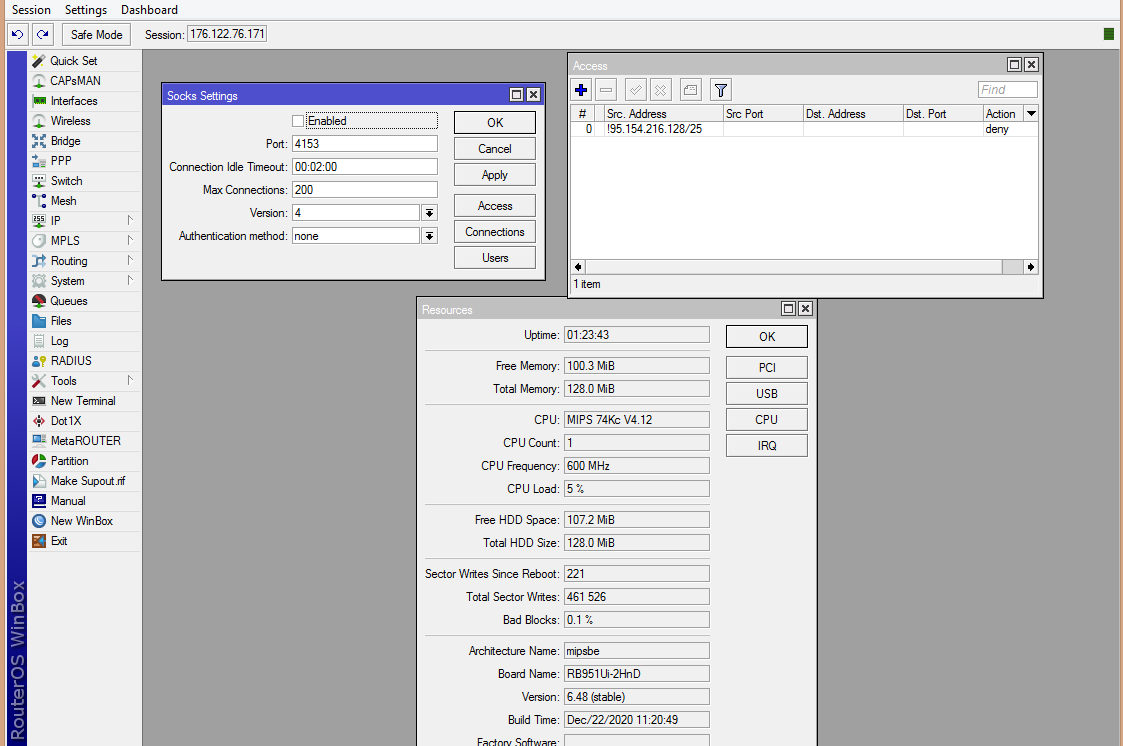Click OK in Resources window
The image size is (1123, 746).
pos(767,336)
